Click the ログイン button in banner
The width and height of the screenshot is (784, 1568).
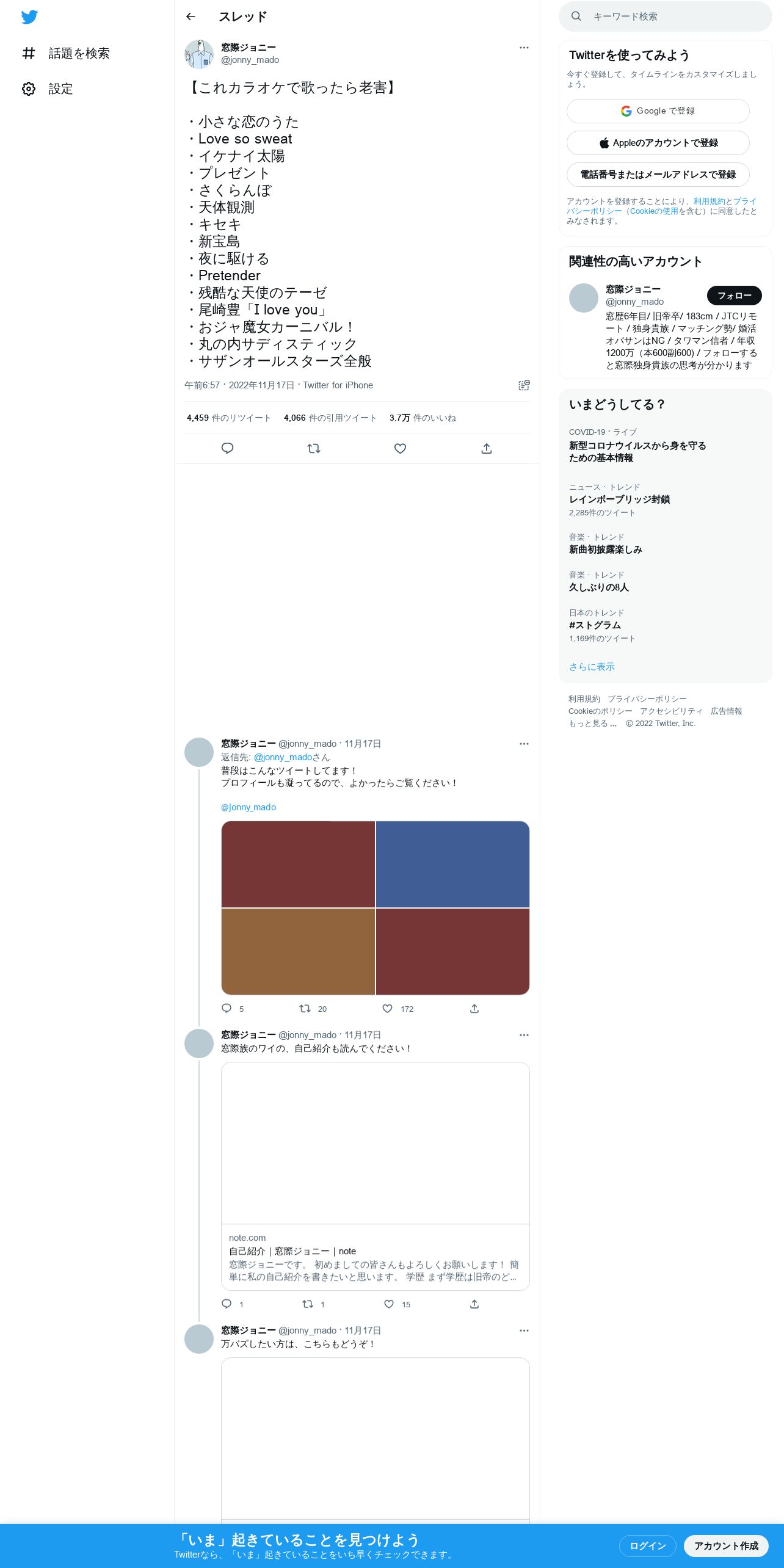(648, 1546)
